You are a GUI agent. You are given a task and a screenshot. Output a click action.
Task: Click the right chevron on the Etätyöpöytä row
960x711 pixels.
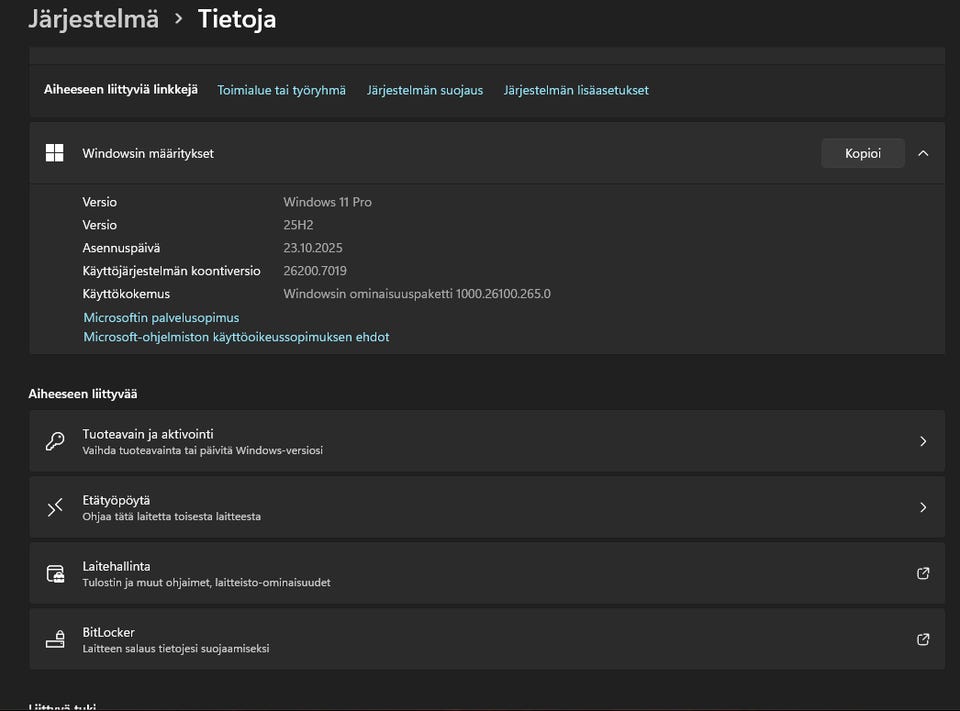pos(923,507)
